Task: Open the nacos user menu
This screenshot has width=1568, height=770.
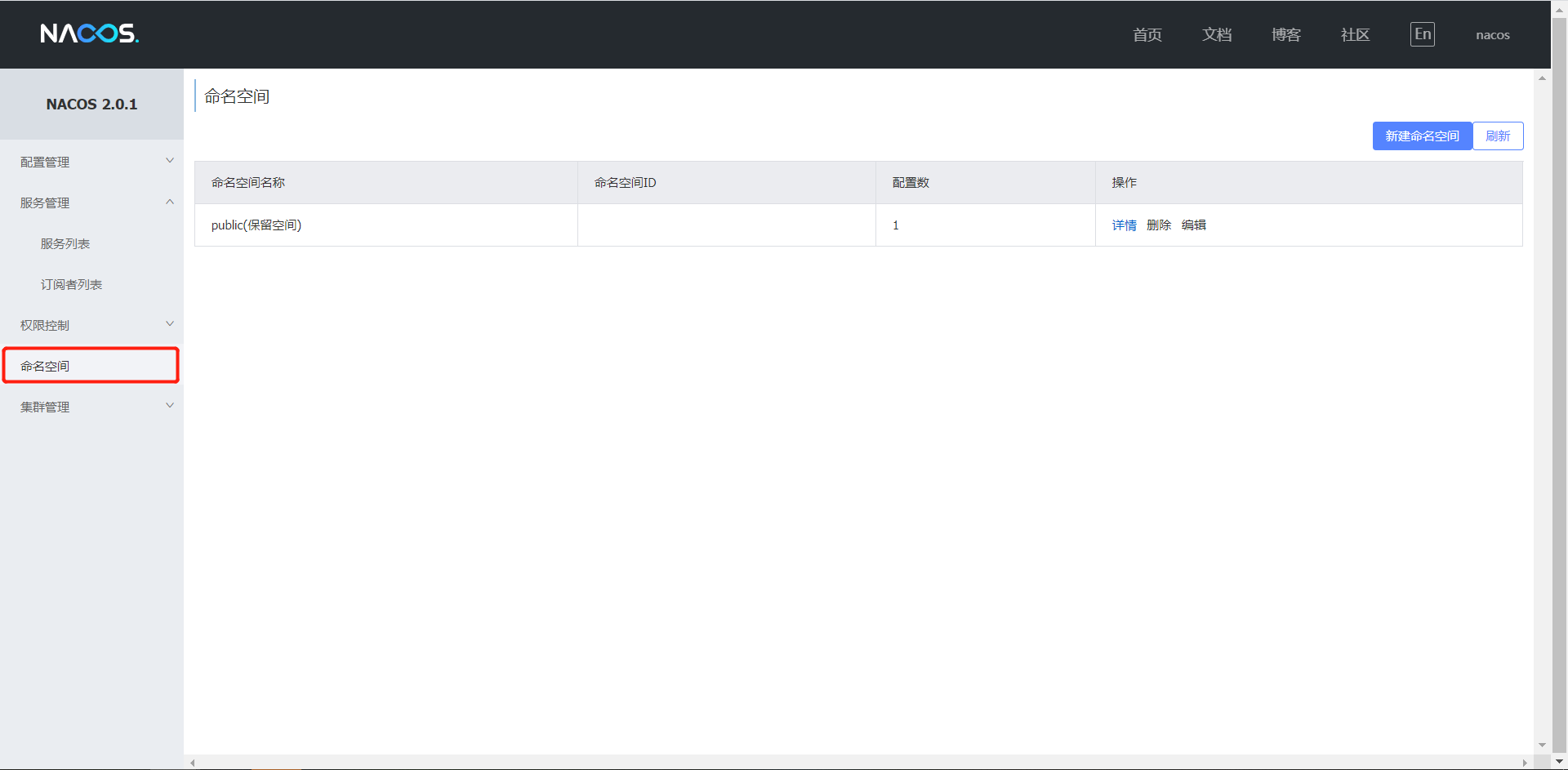Action: coord(1493,35)
